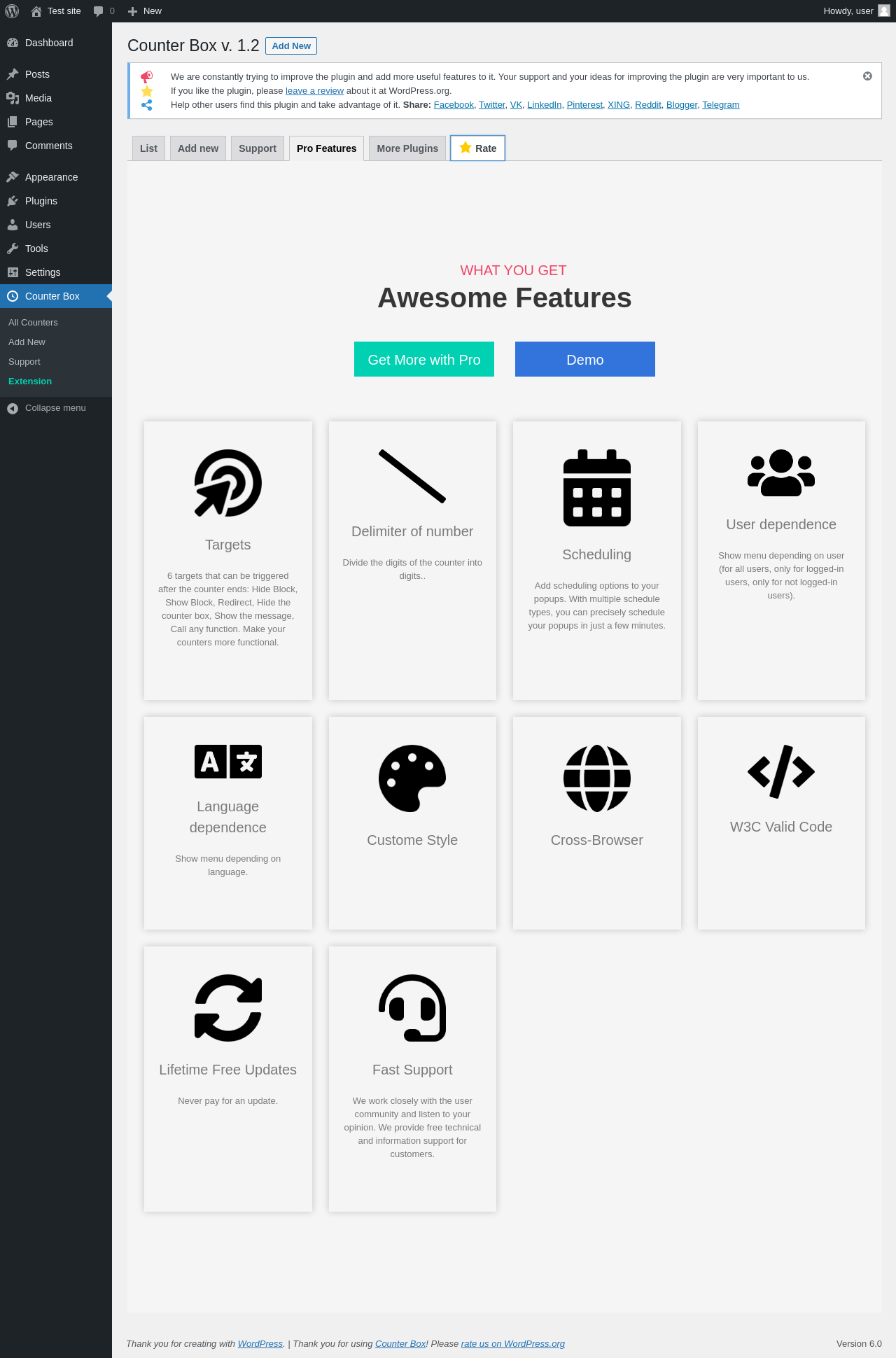Click the WordPress logo in admin bar
896x1358 pixels.
[12, 11]
